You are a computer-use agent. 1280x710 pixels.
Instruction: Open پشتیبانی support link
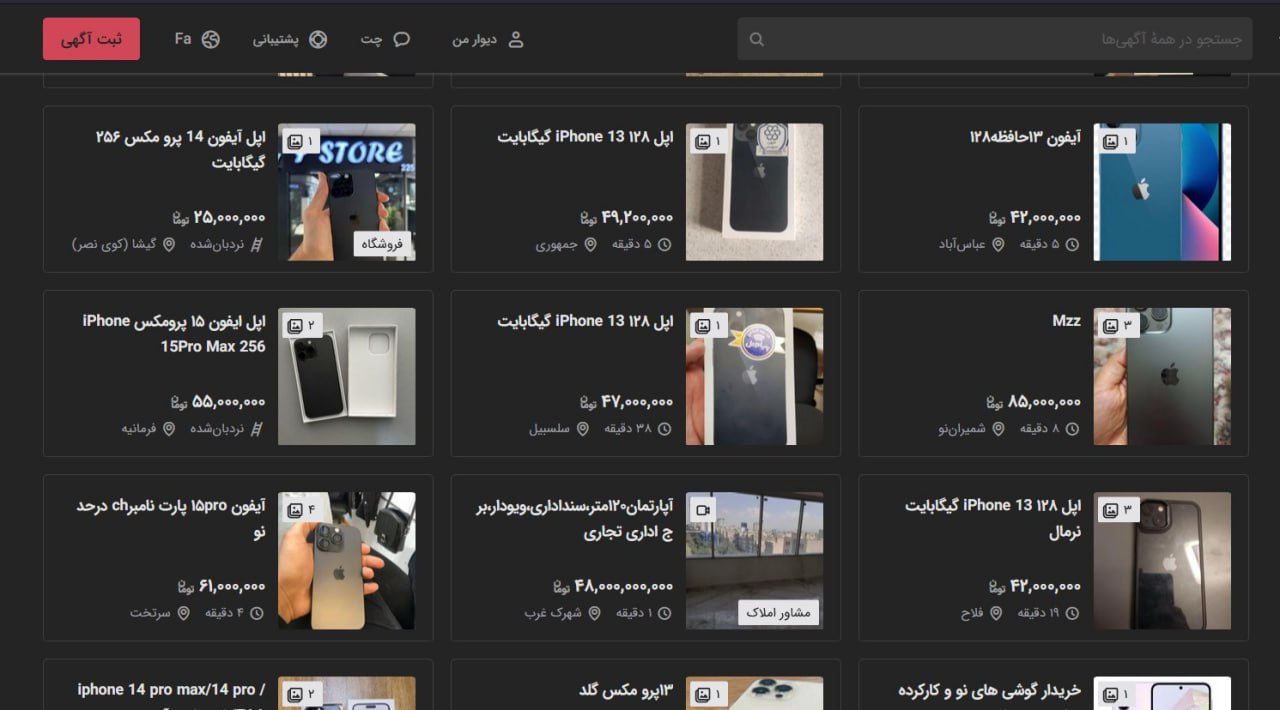(x=289, y=40)
